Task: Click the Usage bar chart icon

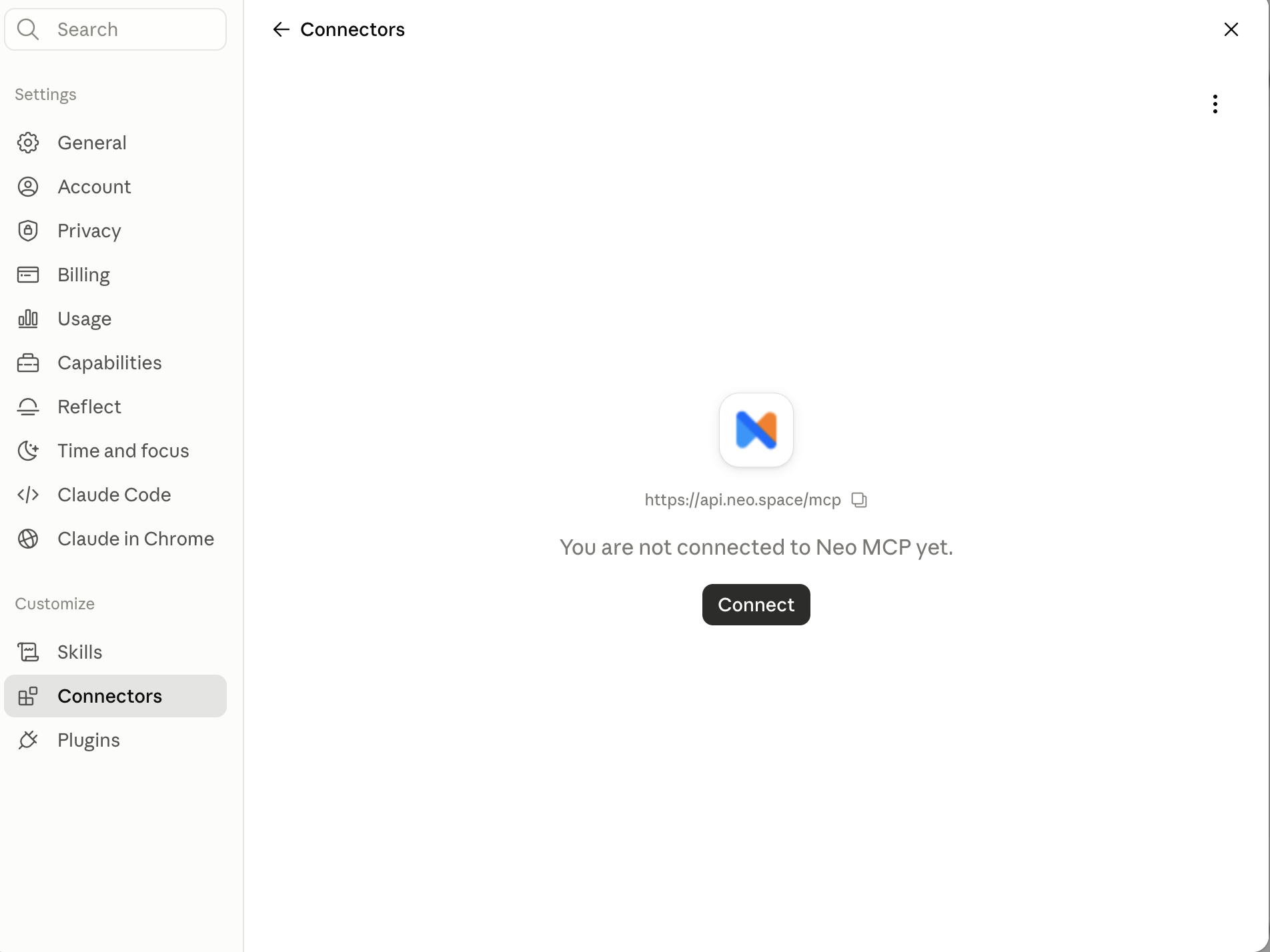Action: click(28, 319)
